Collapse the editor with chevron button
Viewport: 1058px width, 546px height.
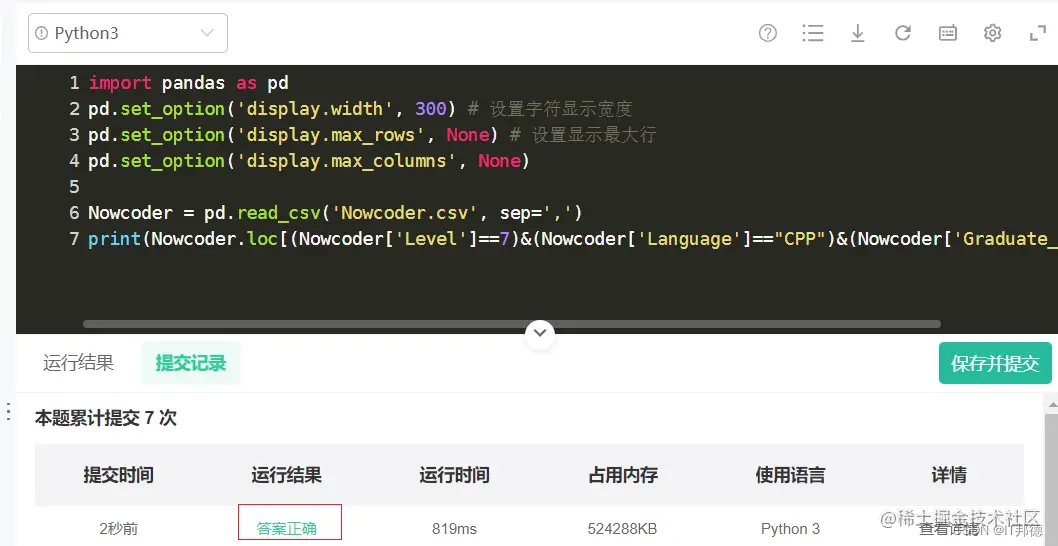[540, 333]
